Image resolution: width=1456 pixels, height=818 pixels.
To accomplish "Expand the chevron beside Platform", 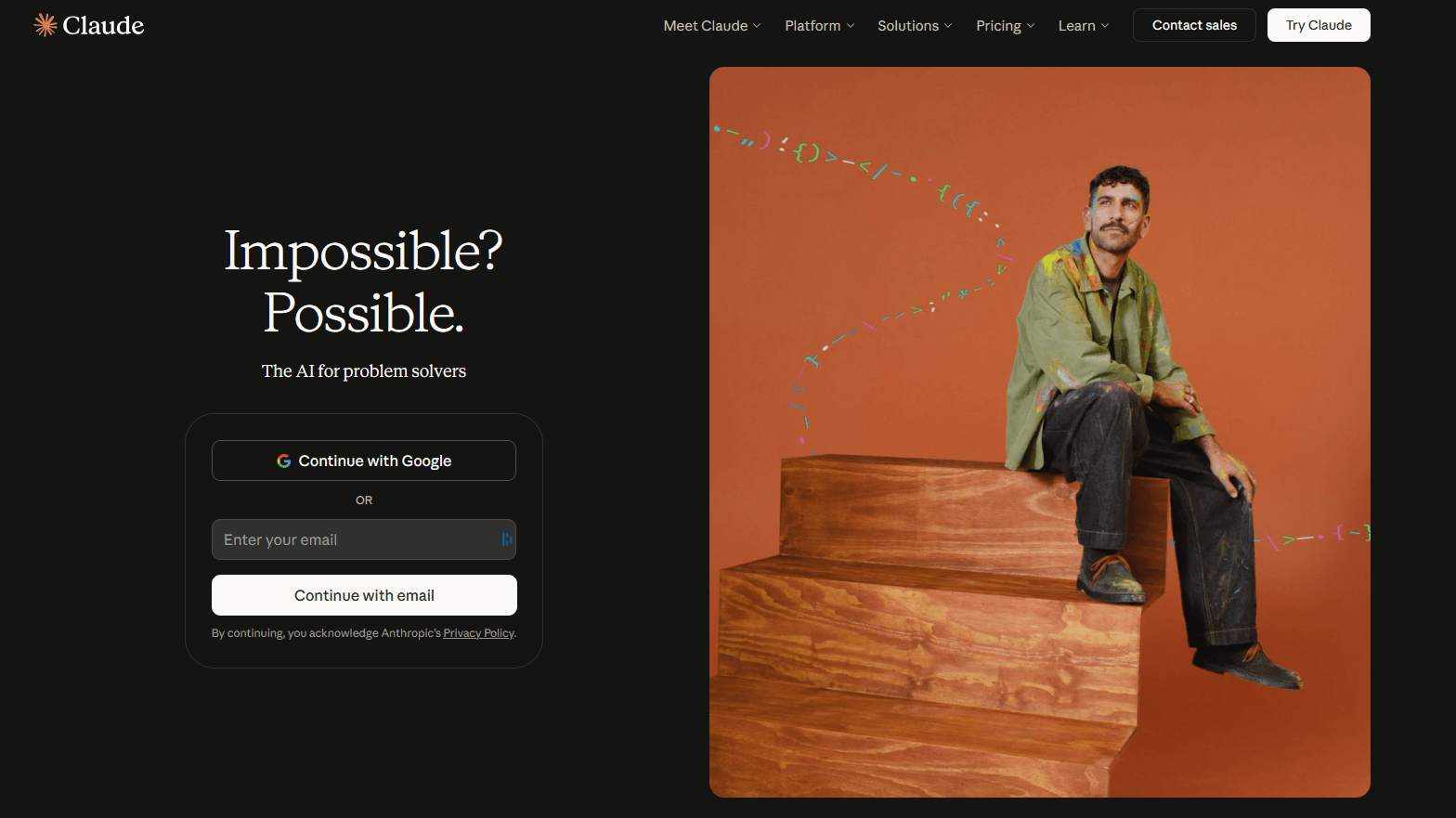I will 851,26.
